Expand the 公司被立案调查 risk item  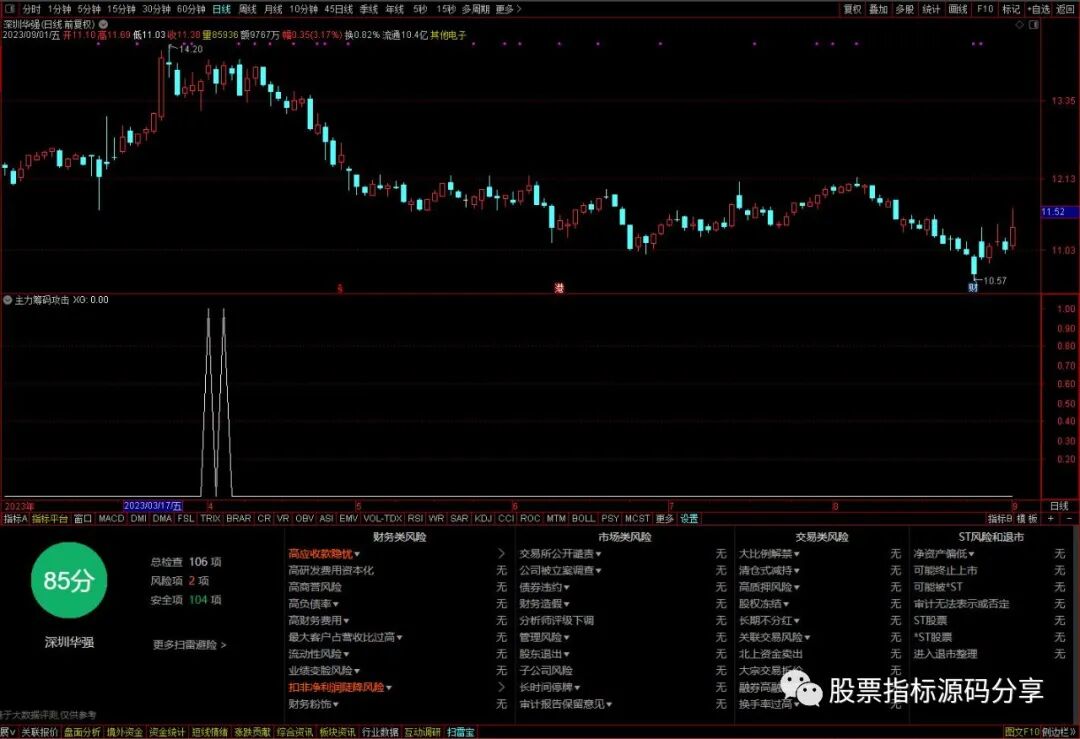tap(560, 570)
